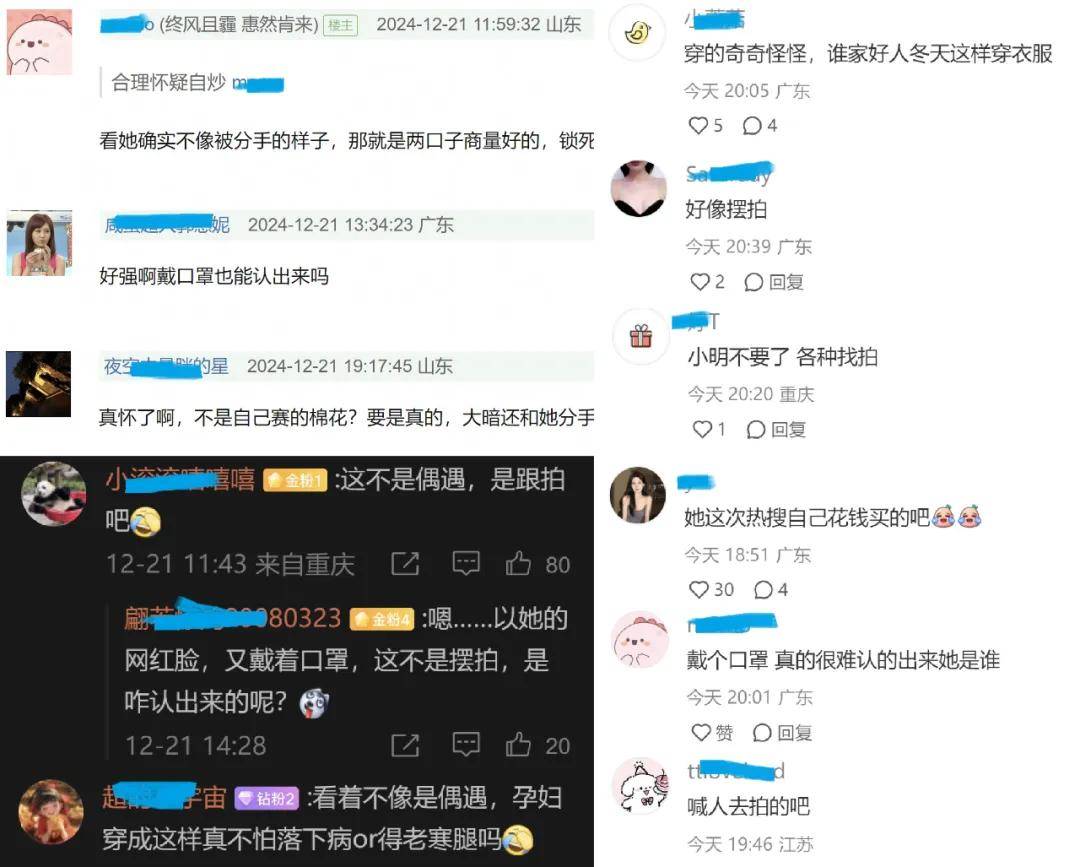Like the '小明不要了 各种找拍' comment
Image resolution: width=1080 pixels, height=867 pixels.
click(x=709, y=429)
